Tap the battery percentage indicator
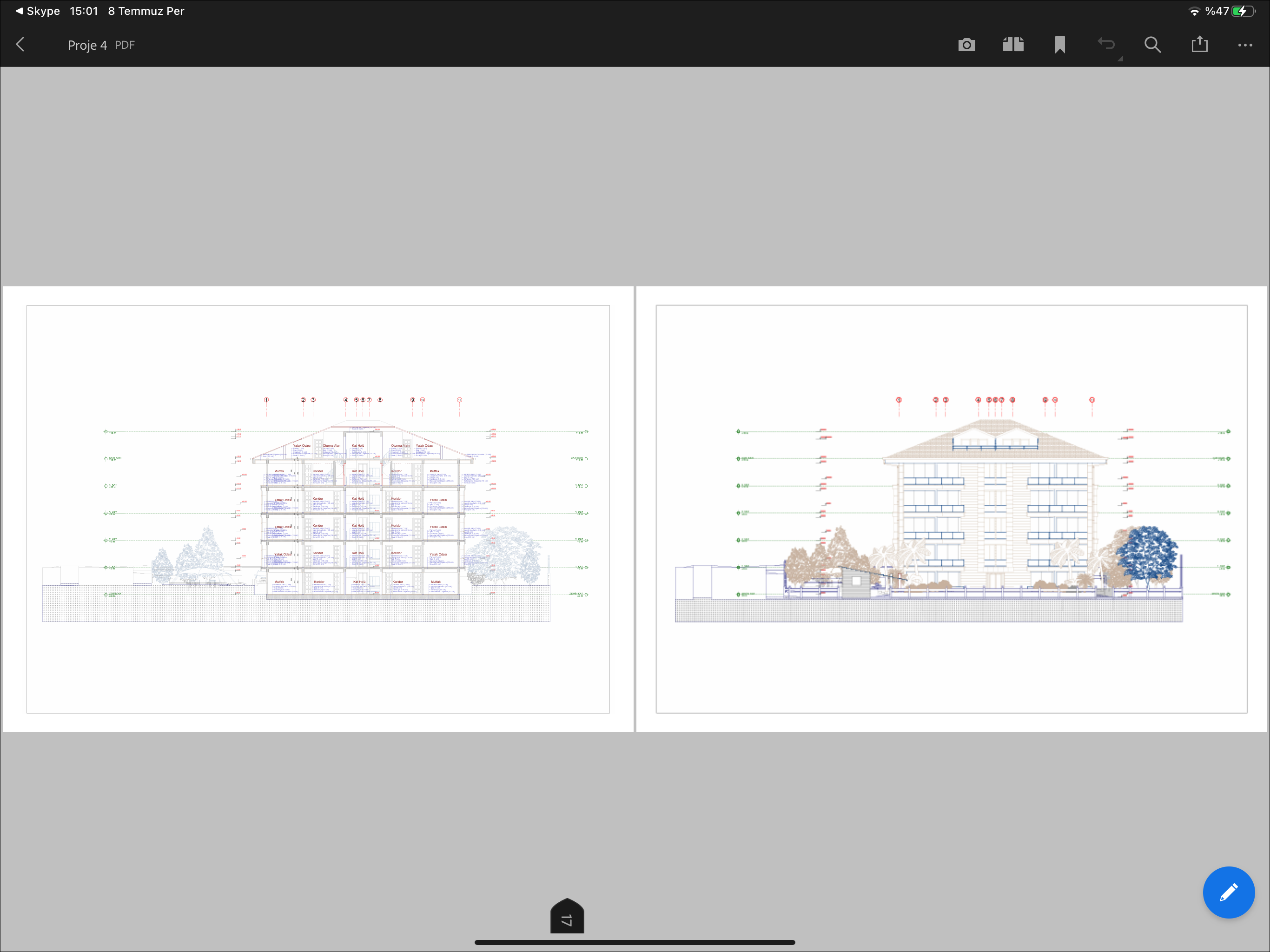The width and height of the screenshot is (1270, 952). pyautogui.click(x=1217, y=11)
